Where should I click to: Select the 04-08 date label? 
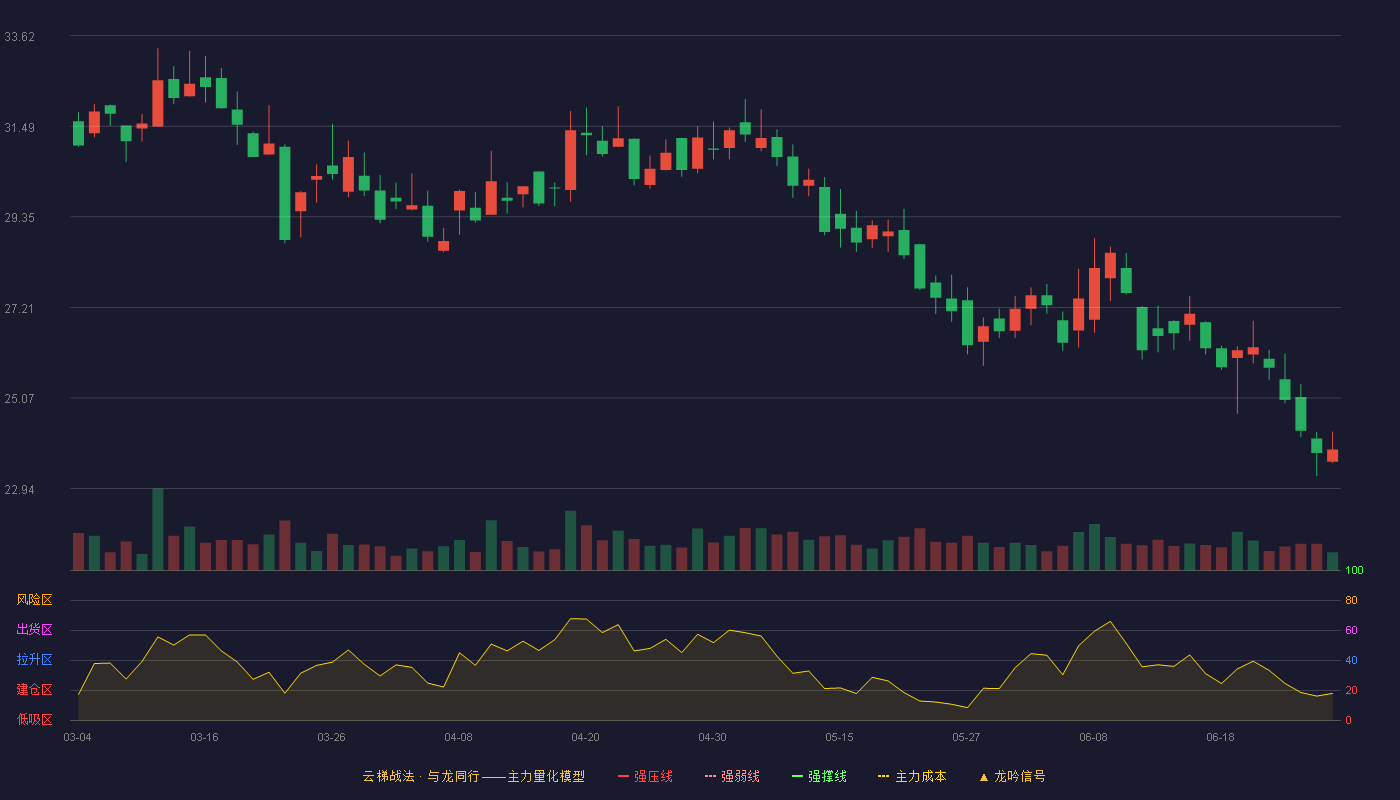[458, 737]
